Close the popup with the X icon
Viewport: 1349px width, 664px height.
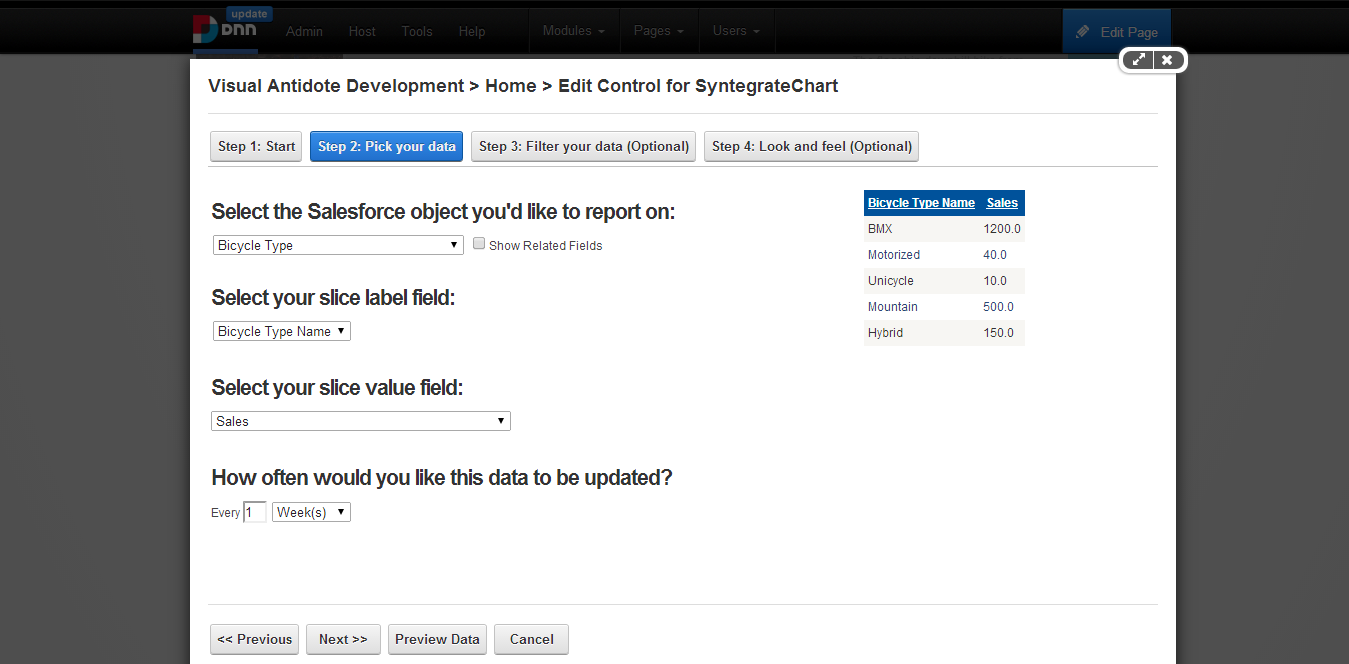coord(1167,60)
